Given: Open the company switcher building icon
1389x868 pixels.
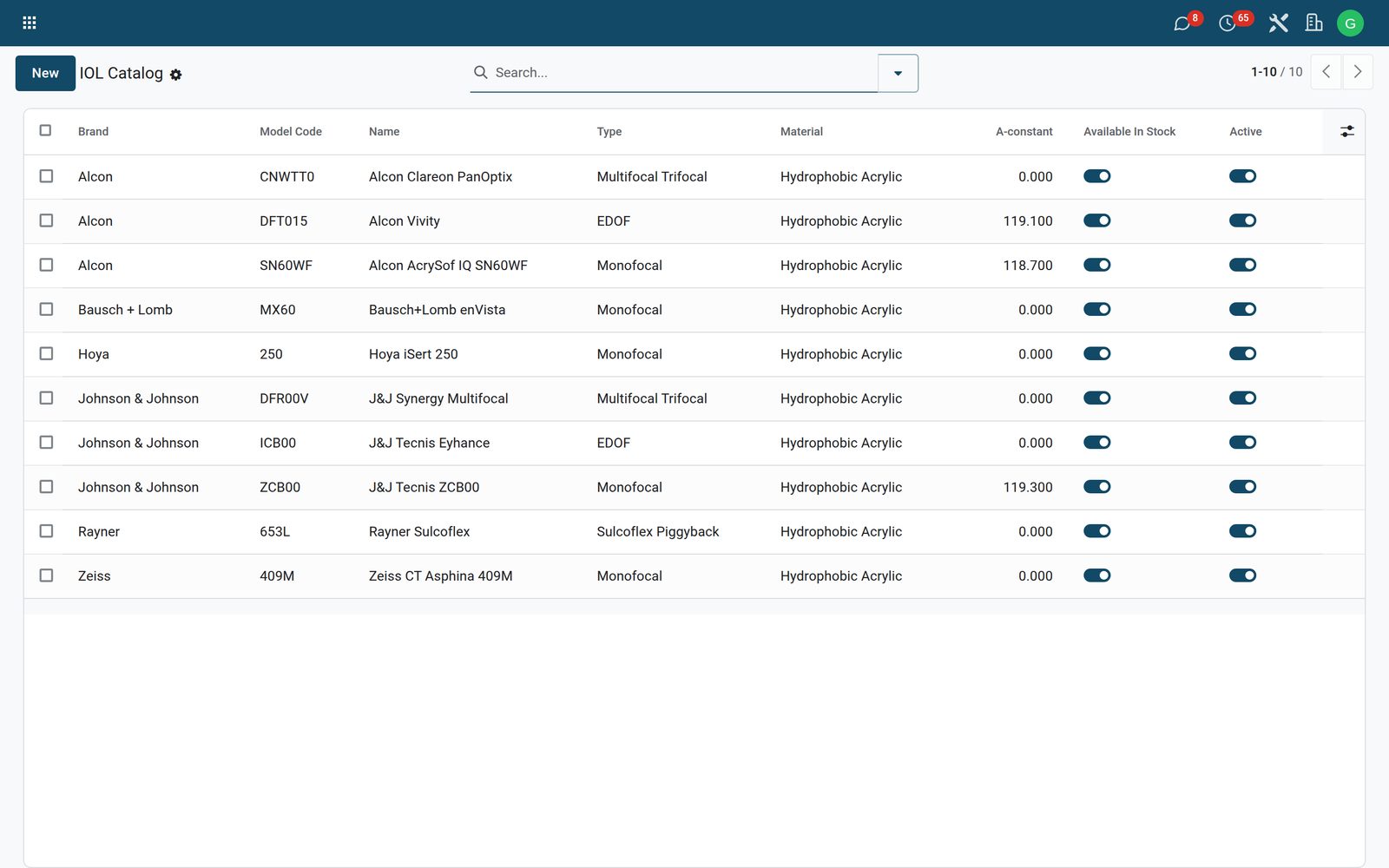Looking at the screenshot, I should point(1313,23).
